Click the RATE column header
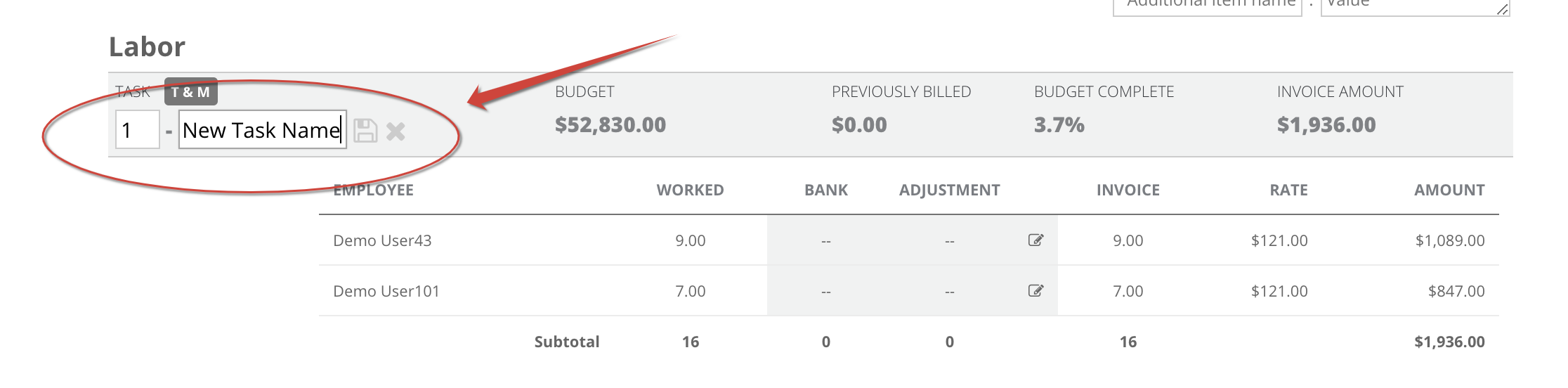 coord(1288,190)
